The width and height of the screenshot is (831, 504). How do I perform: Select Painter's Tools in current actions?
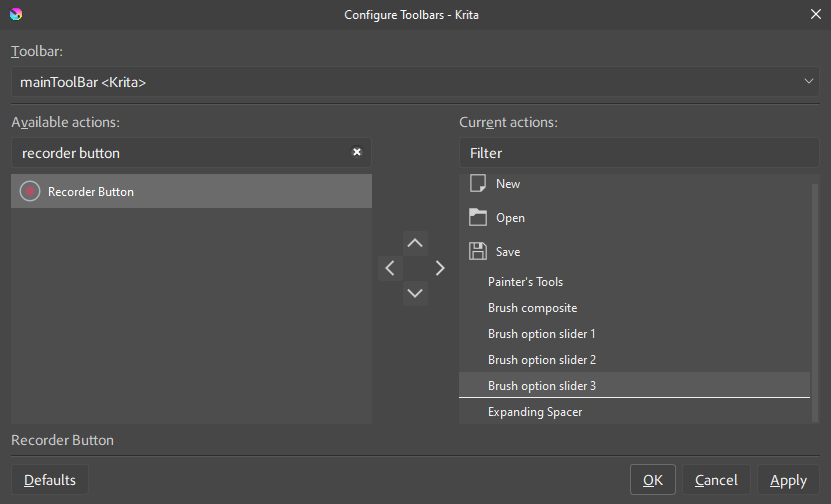(526, 282)
